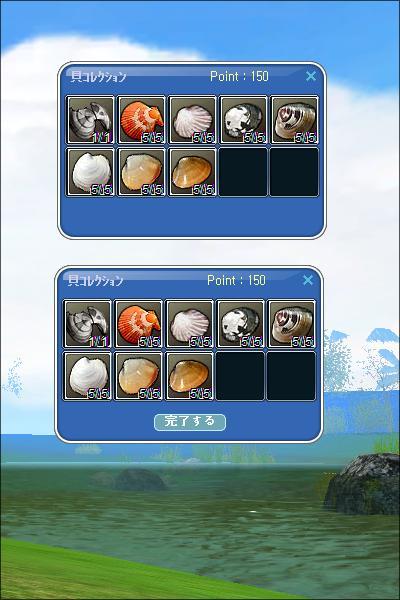This screenshot has width=400, height=600.
Task: Click the first empty slot in top panel
Action: [243, 172]
